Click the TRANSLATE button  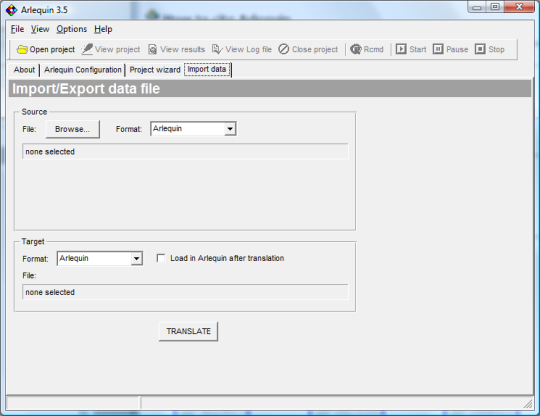click(x=188, y=331)
